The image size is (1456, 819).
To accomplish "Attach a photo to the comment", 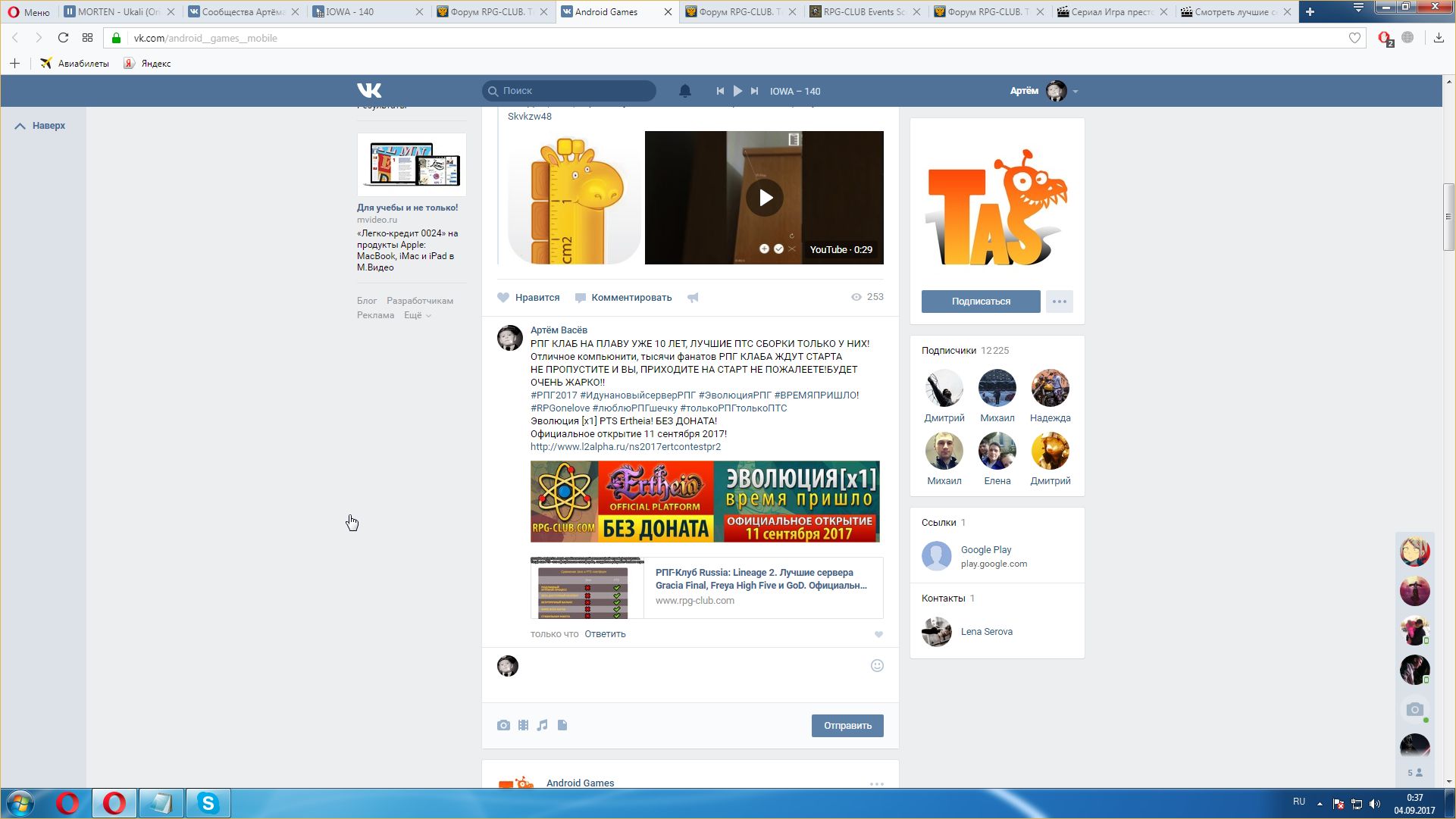I will click(503, 726).
